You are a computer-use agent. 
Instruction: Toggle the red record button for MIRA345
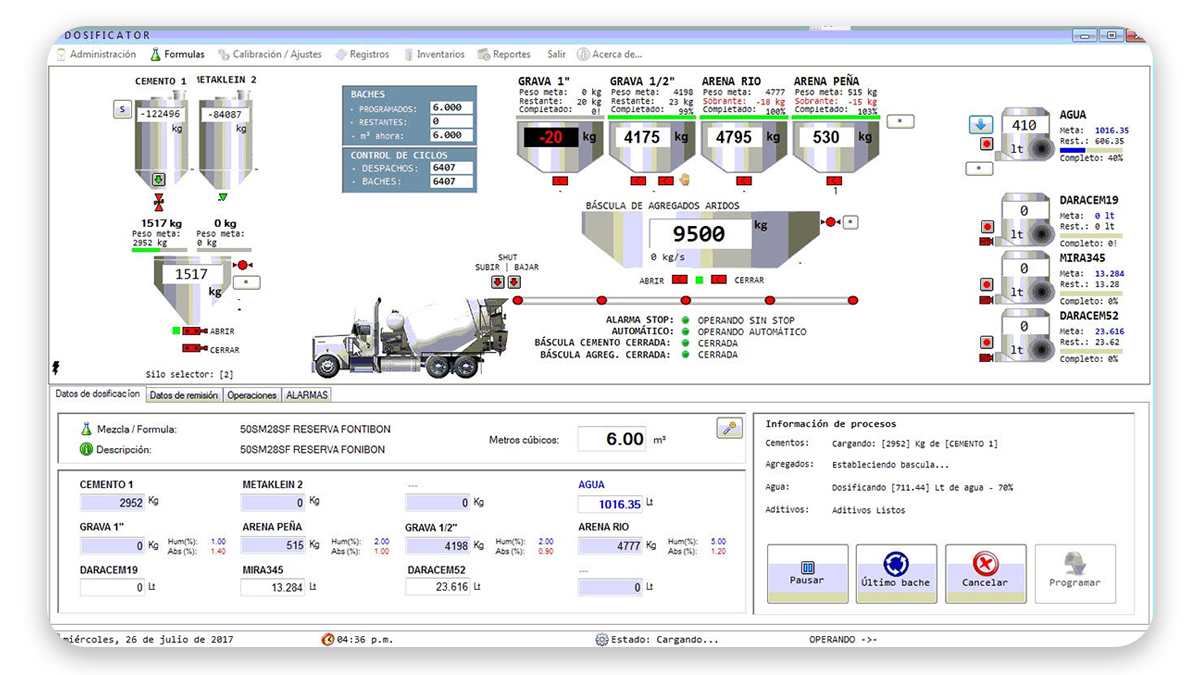(x=987, y=285)
